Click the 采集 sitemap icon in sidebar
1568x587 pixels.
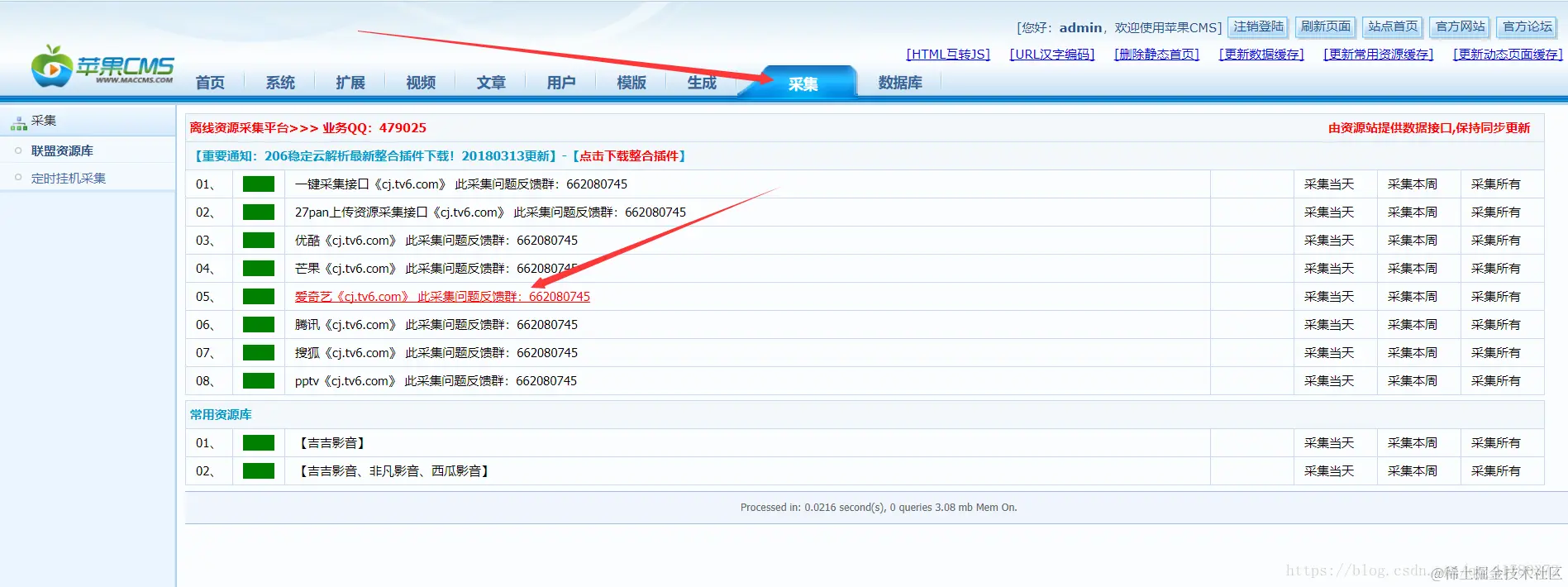click(19, 123)
